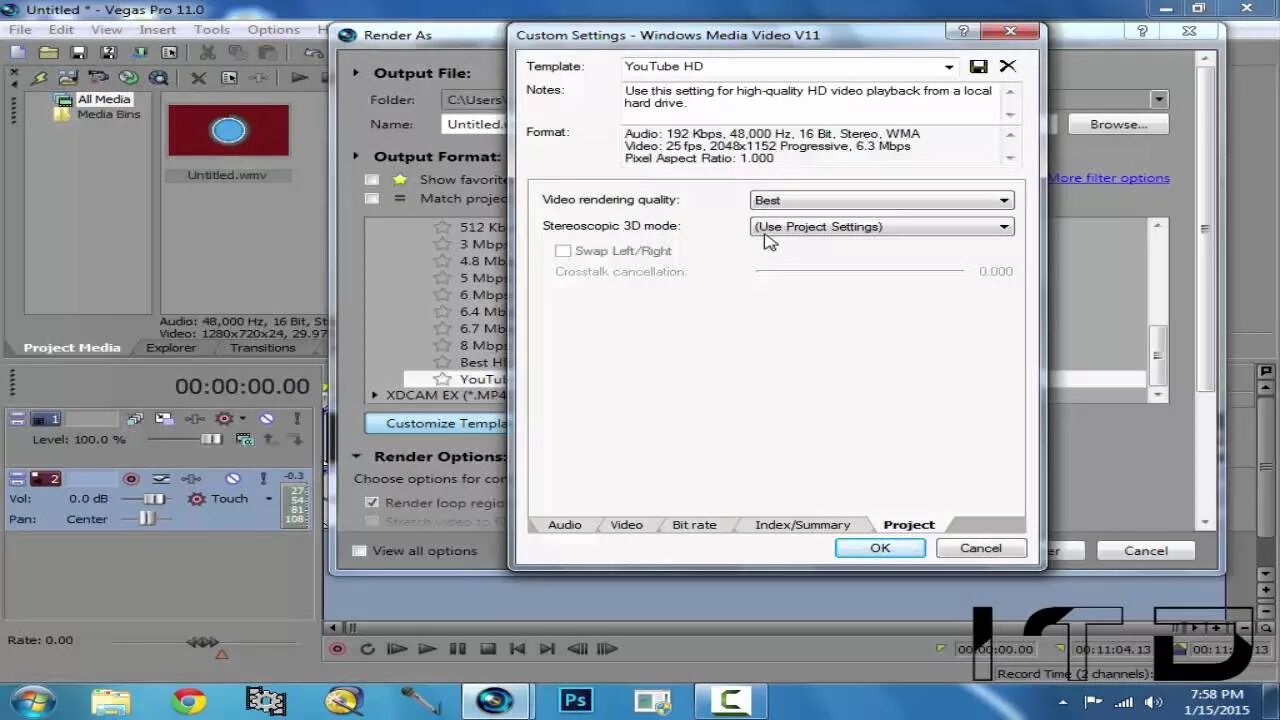Click the Go to End icon
The width and height of the screenshot is (1280, 720).
point(547,649)
